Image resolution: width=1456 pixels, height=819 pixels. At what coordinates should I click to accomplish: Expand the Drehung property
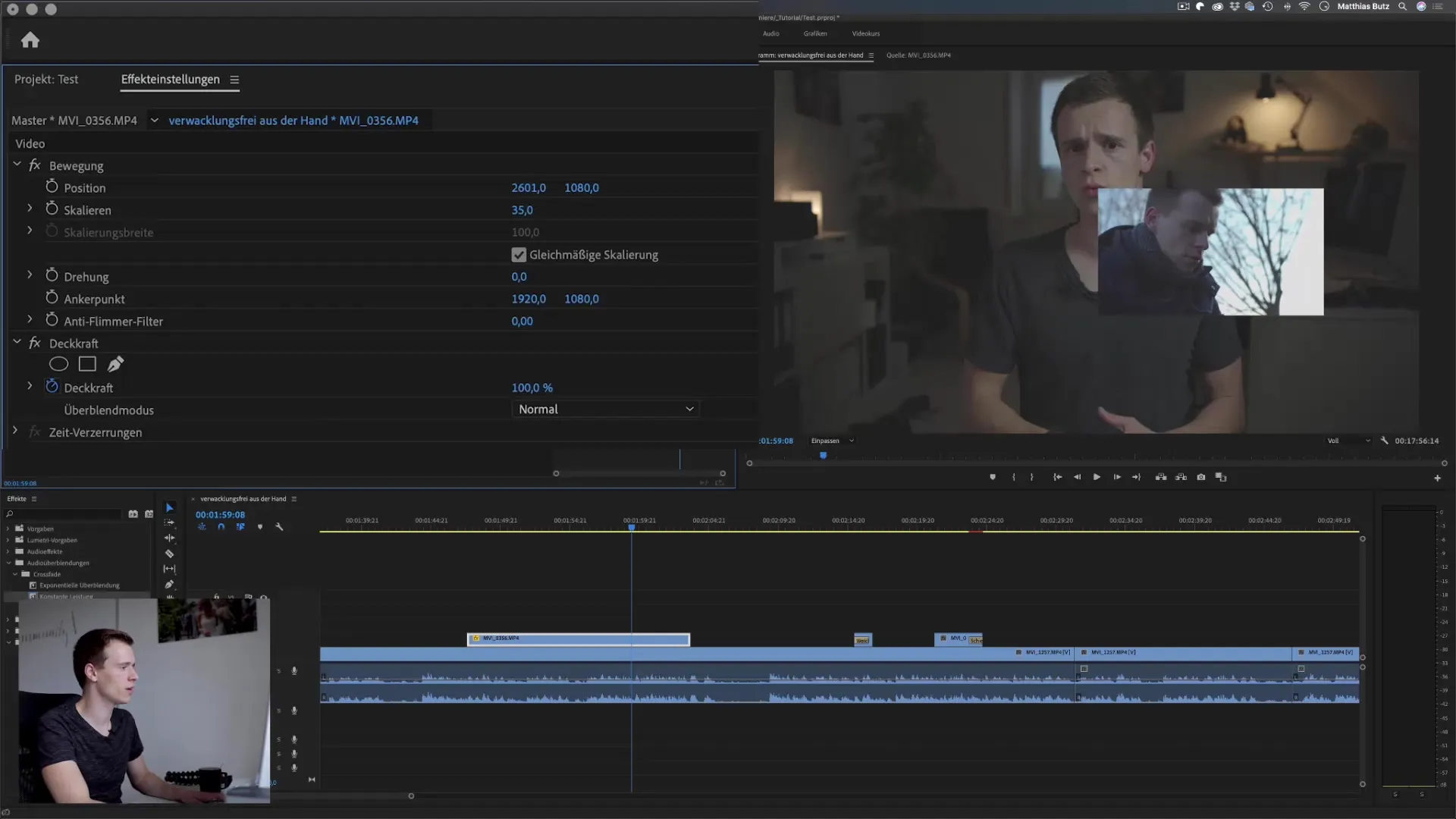[x=30, y=275]
